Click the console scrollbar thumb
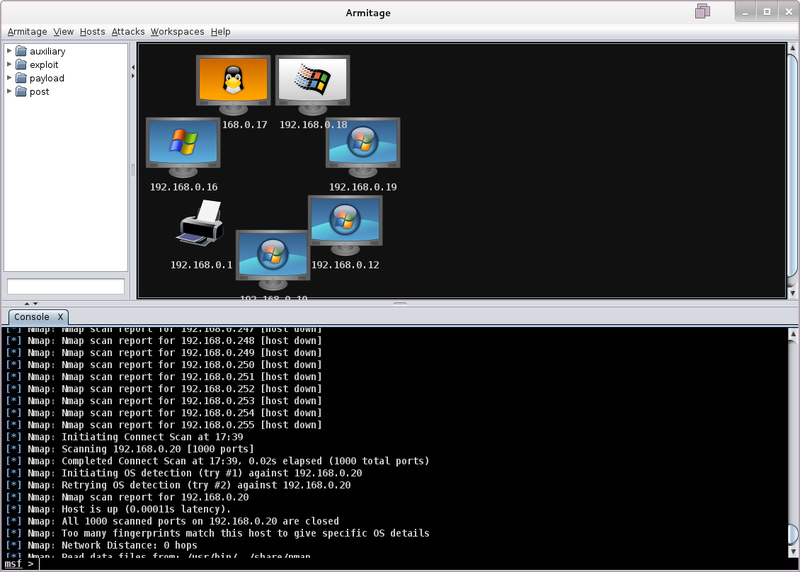The height and width of the screenshot is (572, 800). tap(792, 534)
